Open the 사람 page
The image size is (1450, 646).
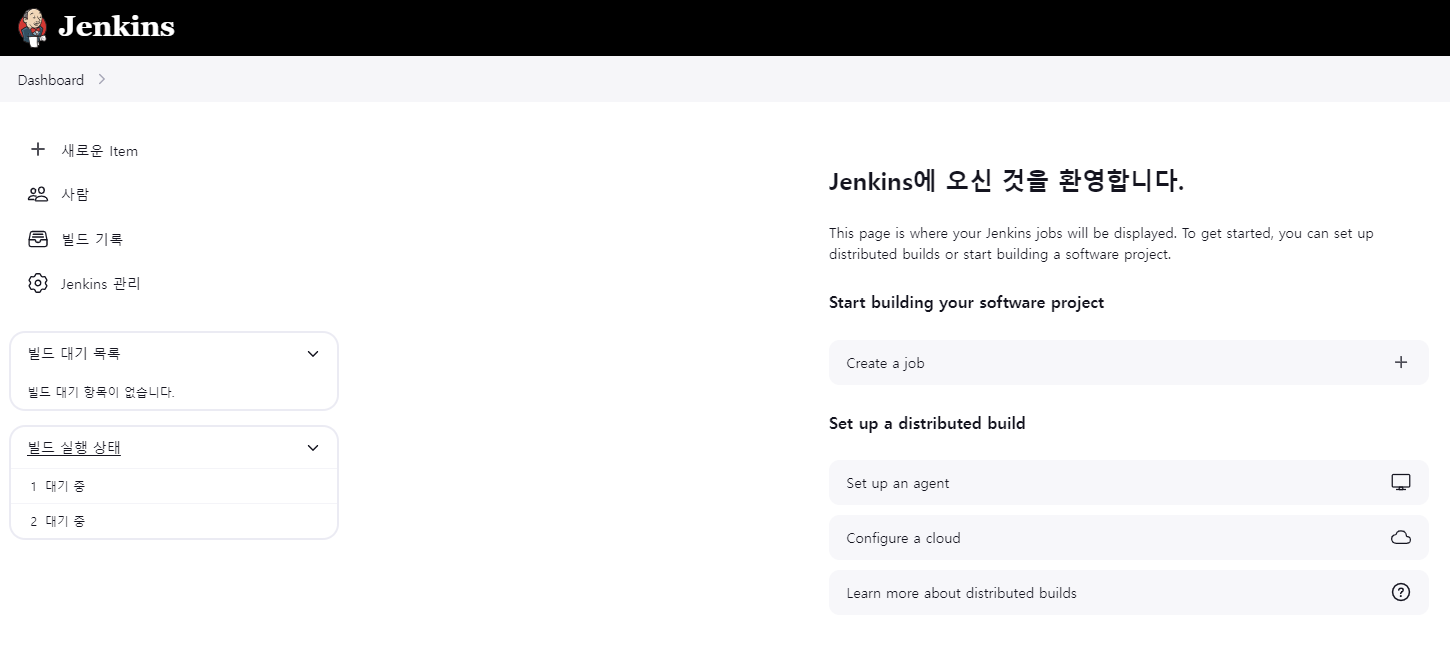coord(75,195)
